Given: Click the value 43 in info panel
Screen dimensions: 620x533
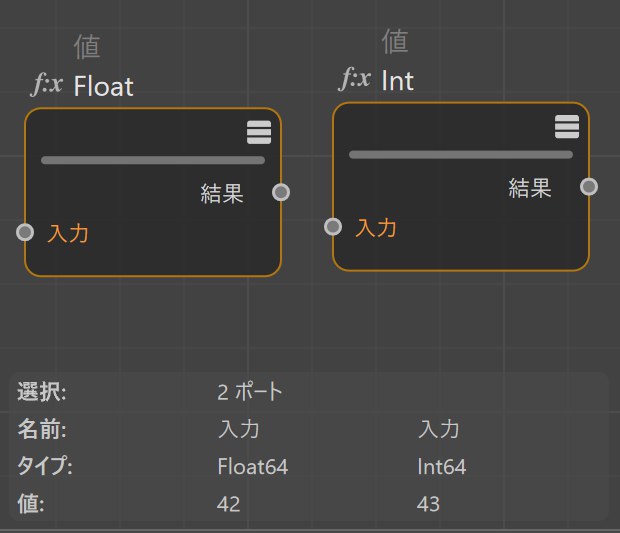Looking at the screenshot, I should tap(428, 504).
